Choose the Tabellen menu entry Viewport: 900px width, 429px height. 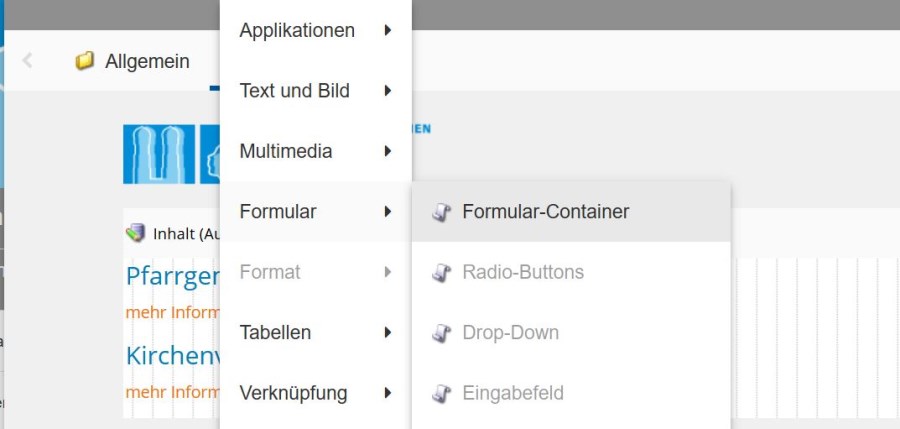[275, 332]
